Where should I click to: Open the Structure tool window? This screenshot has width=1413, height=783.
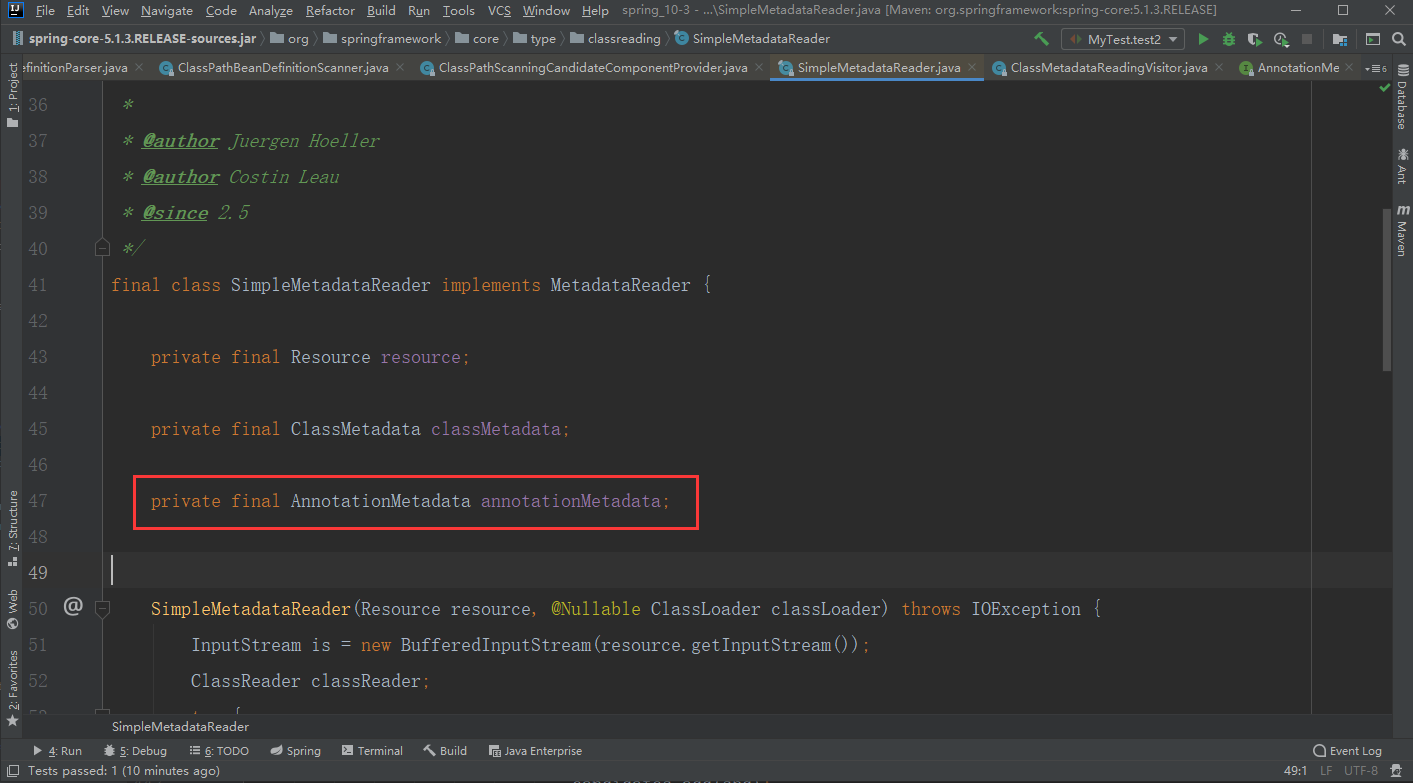13,528
